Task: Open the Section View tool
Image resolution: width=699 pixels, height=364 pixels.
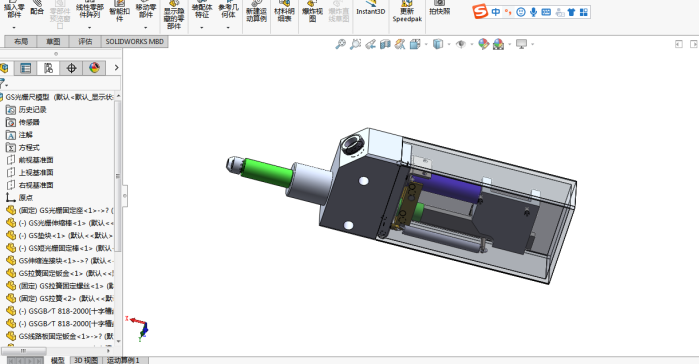Action: tap(385, 44)
